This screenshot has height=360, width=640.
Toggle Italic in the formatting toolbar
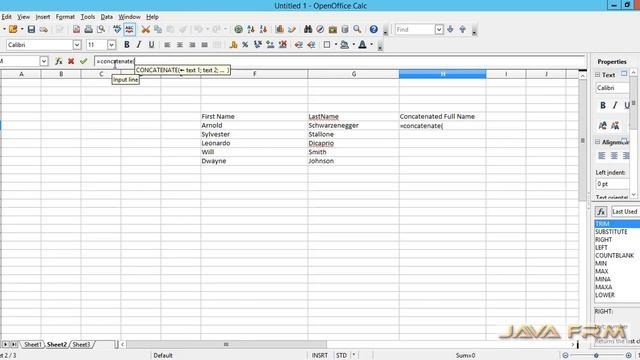click(x=139, y=45)
